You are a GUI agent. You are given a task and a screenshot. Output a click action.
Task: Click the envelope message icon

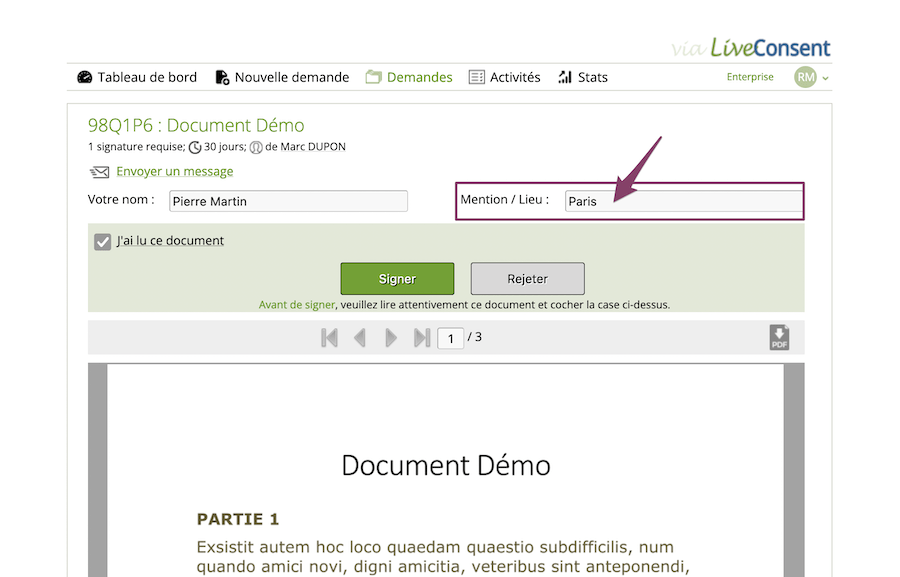coord(99,172)
